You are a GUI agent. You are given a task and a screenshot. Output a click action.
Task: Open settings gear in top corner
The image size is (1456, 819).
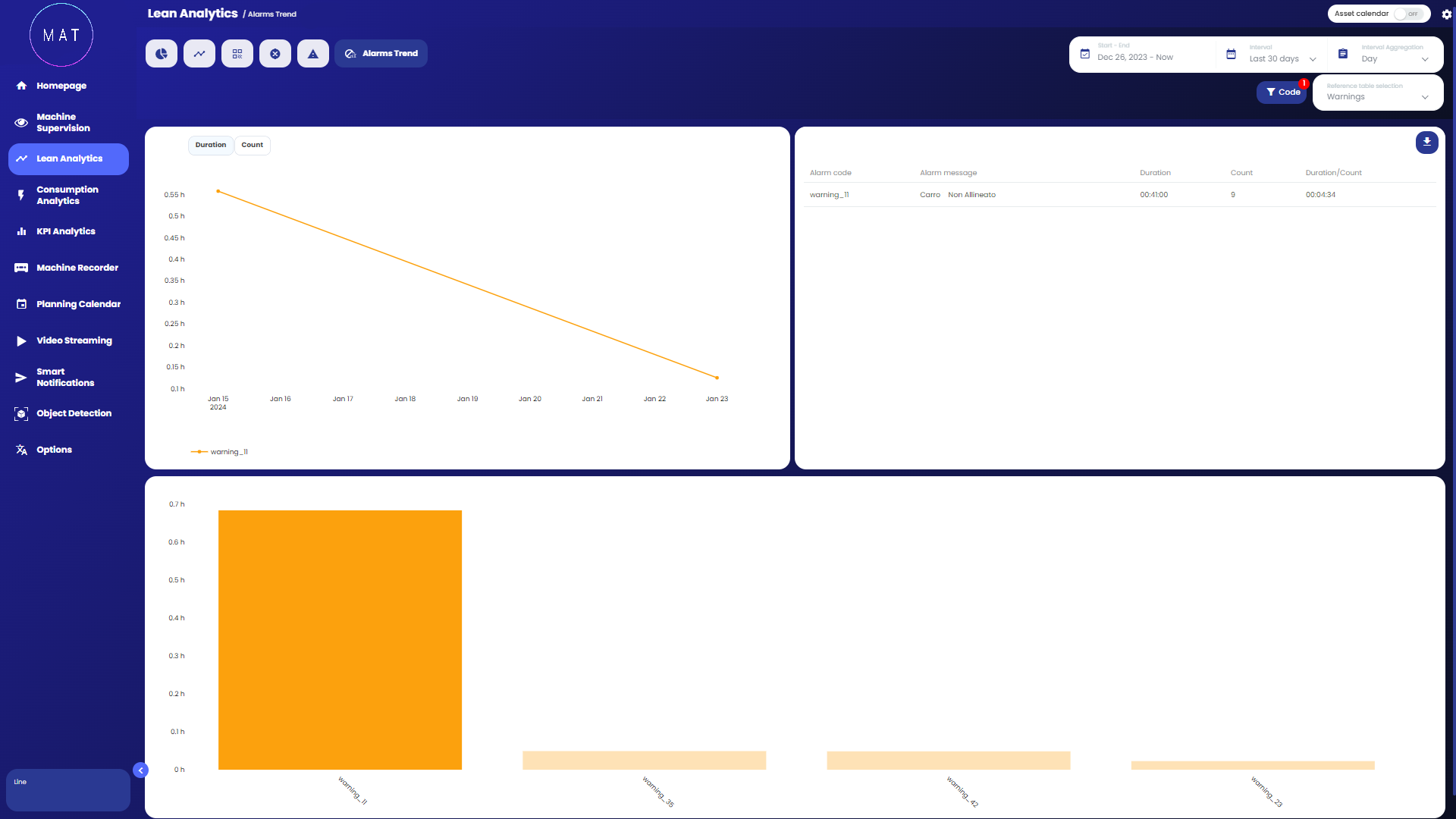click(1446, 14)
